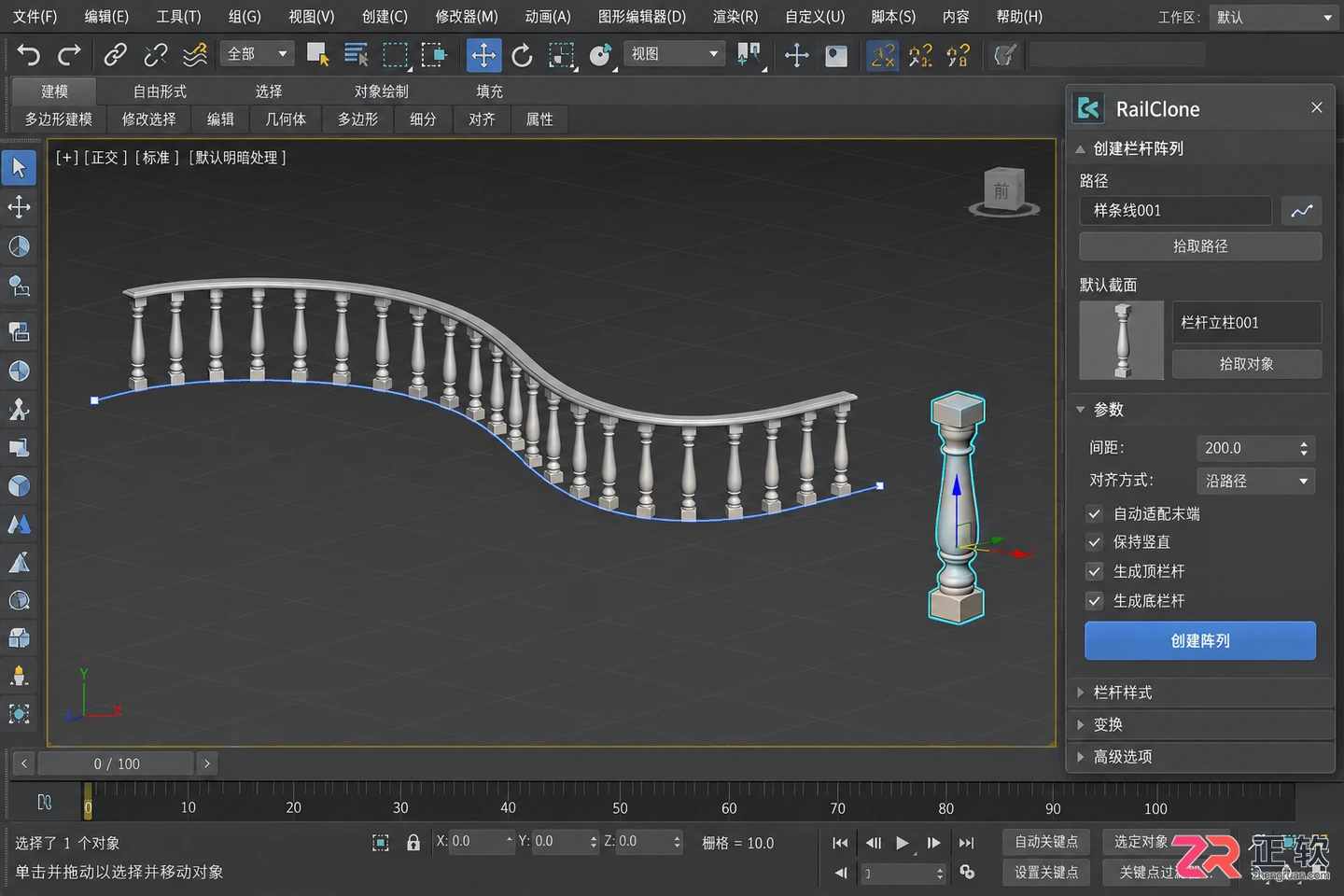Select the Link objects chain icon
This screenshot has width=1344, height=896.
tap(115, 55)
